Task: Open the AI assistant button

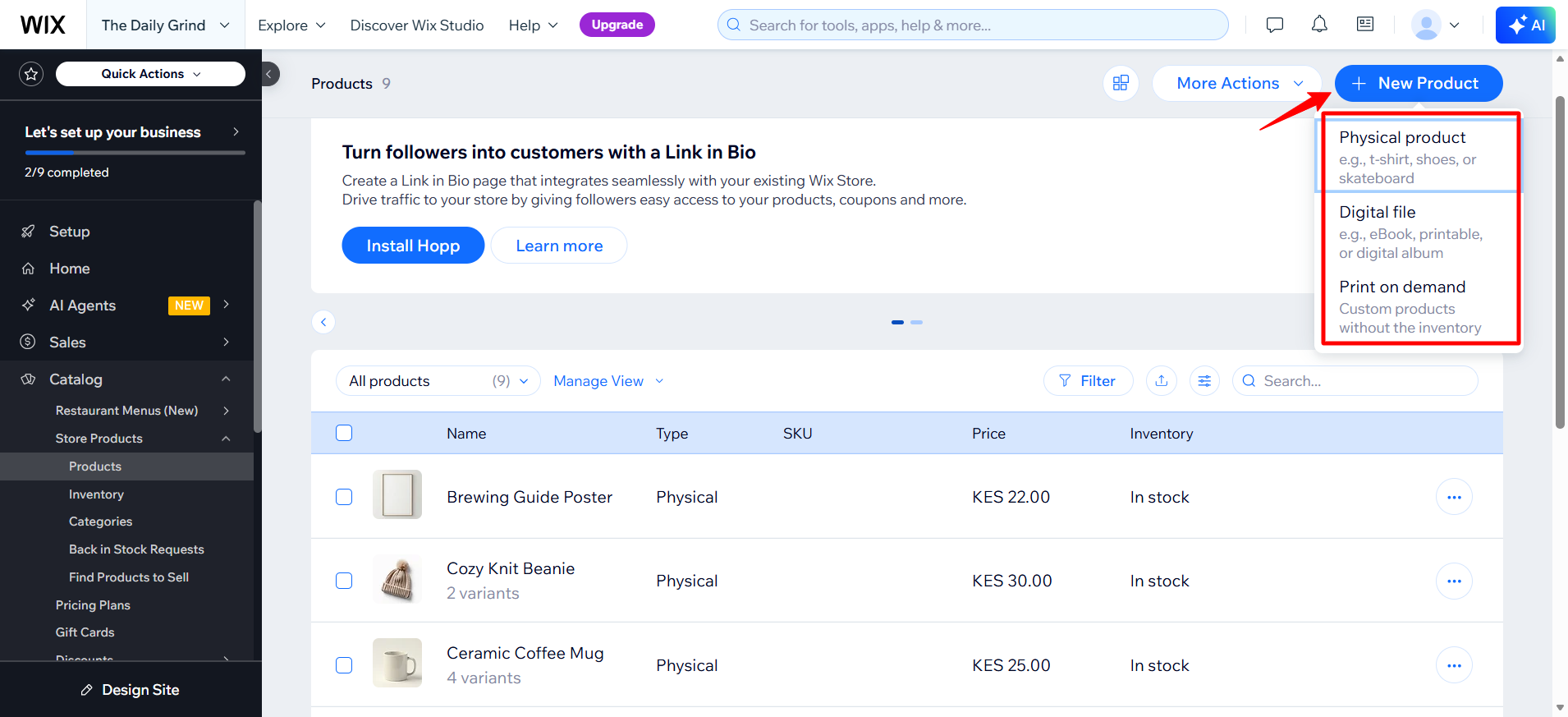Action: click(1525, 25)
